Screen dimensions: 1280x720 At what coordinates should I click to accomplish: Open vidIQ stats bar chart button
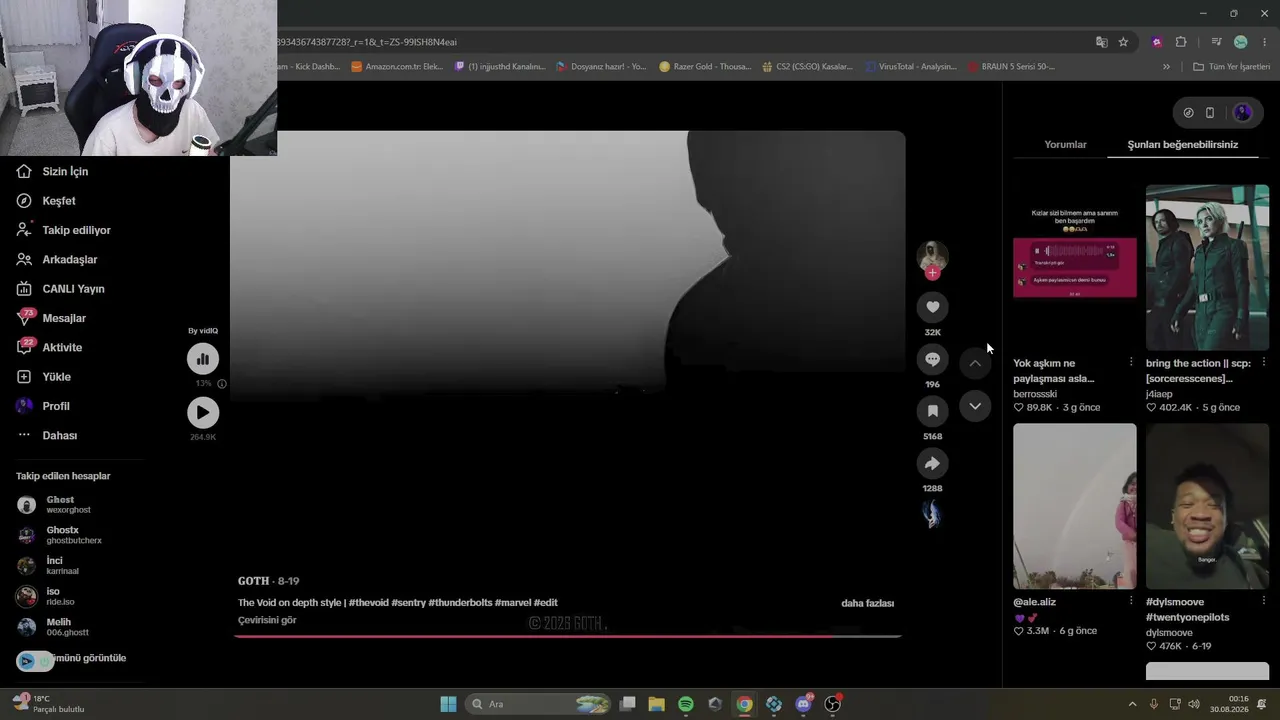pyautogui.click(x=203, y=359)
